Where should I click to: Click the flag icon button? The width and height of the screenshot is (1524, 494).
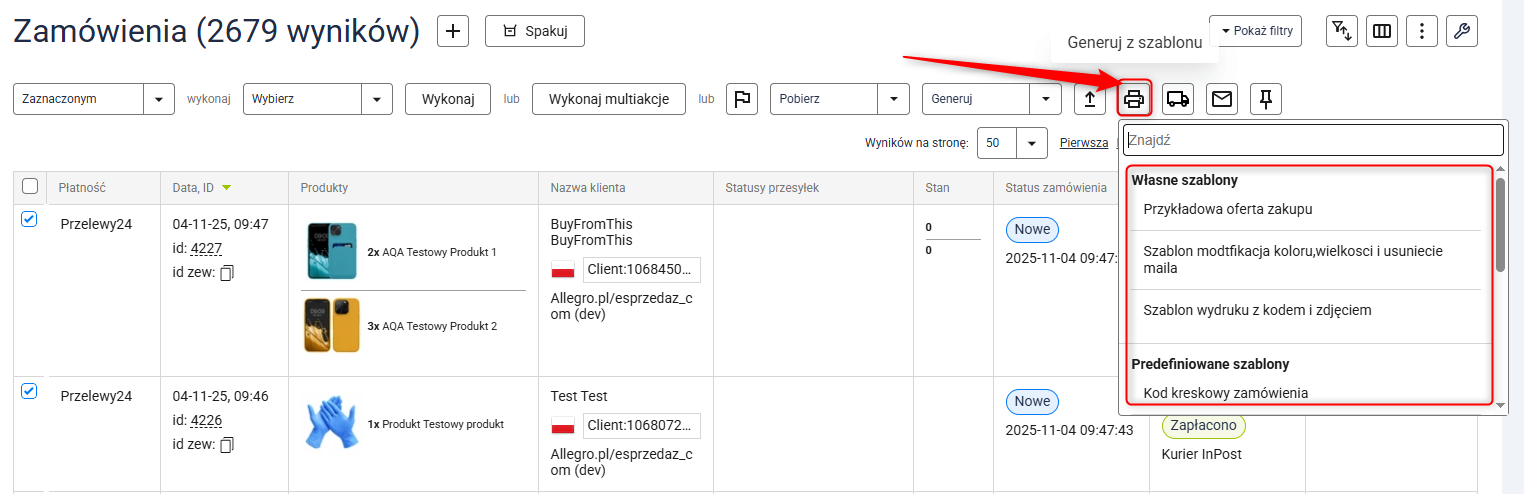tap(741, 99)
